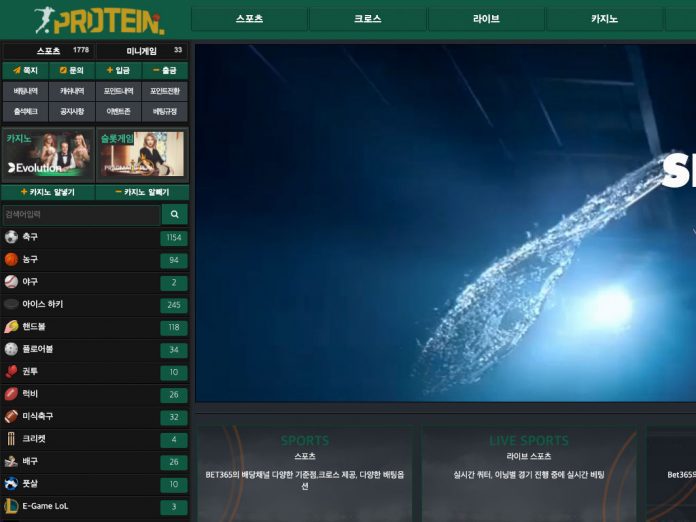The image size is (696, 522).
Task: Open the LIVE SPORTS 라이브 스포츠 card
Action: click(529, 474)
